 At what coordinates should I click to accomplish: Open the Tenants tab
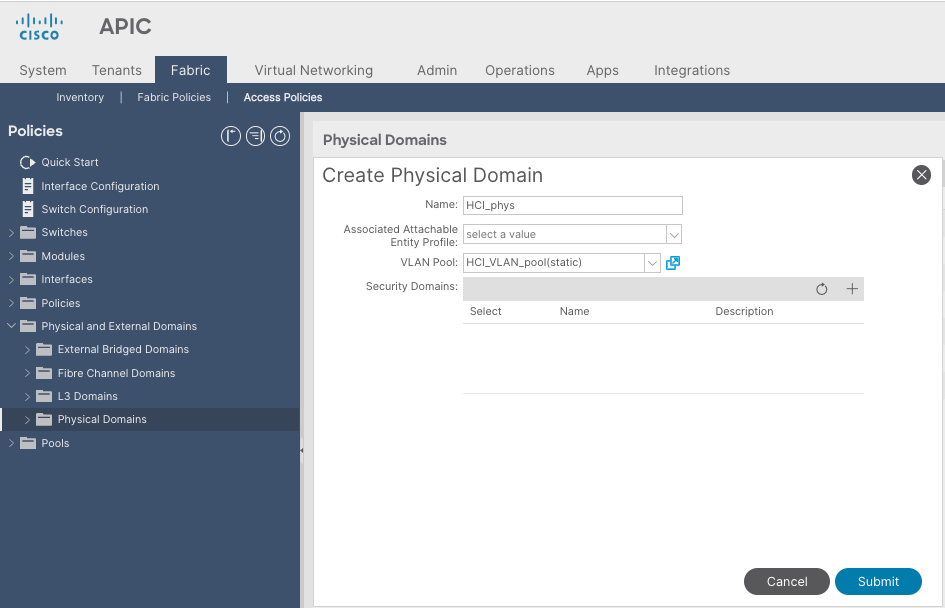[116, 71]
